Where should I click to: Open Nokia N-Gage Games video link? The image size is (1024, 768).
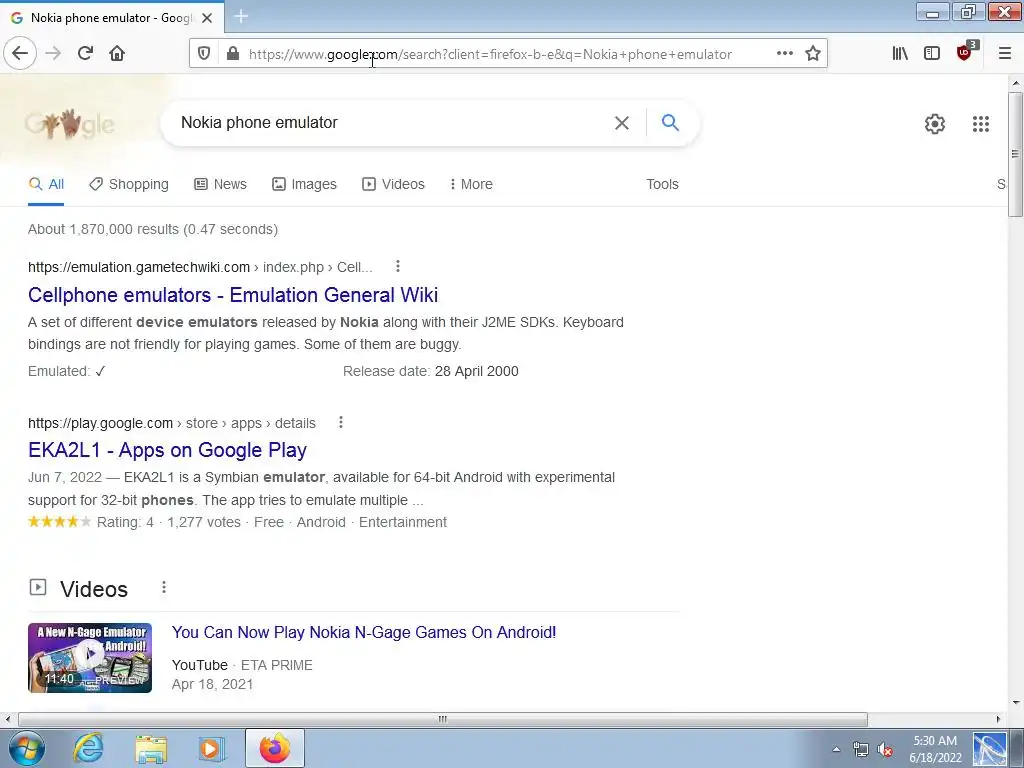pos(364,632)
